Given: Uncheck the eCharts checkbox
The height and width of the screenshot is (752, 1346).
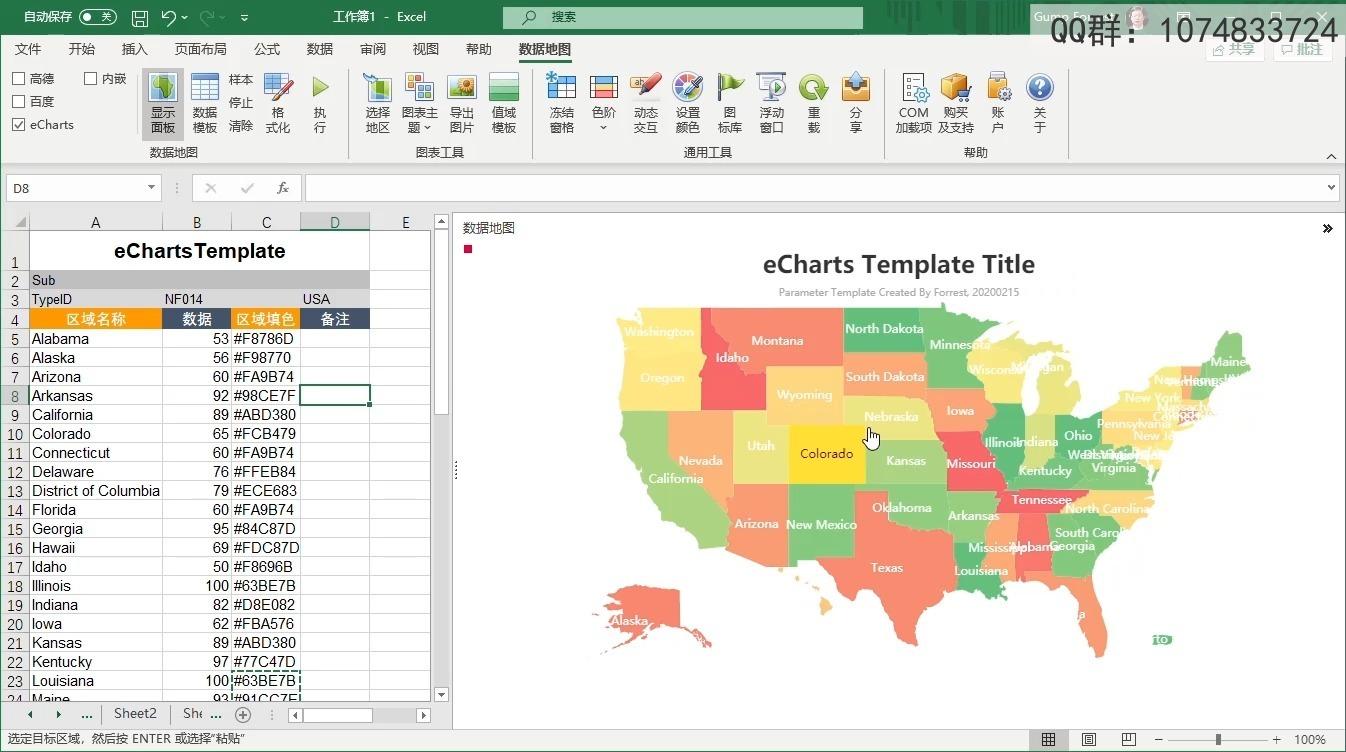Looking at the screenshot, I should tap(18, 125).
